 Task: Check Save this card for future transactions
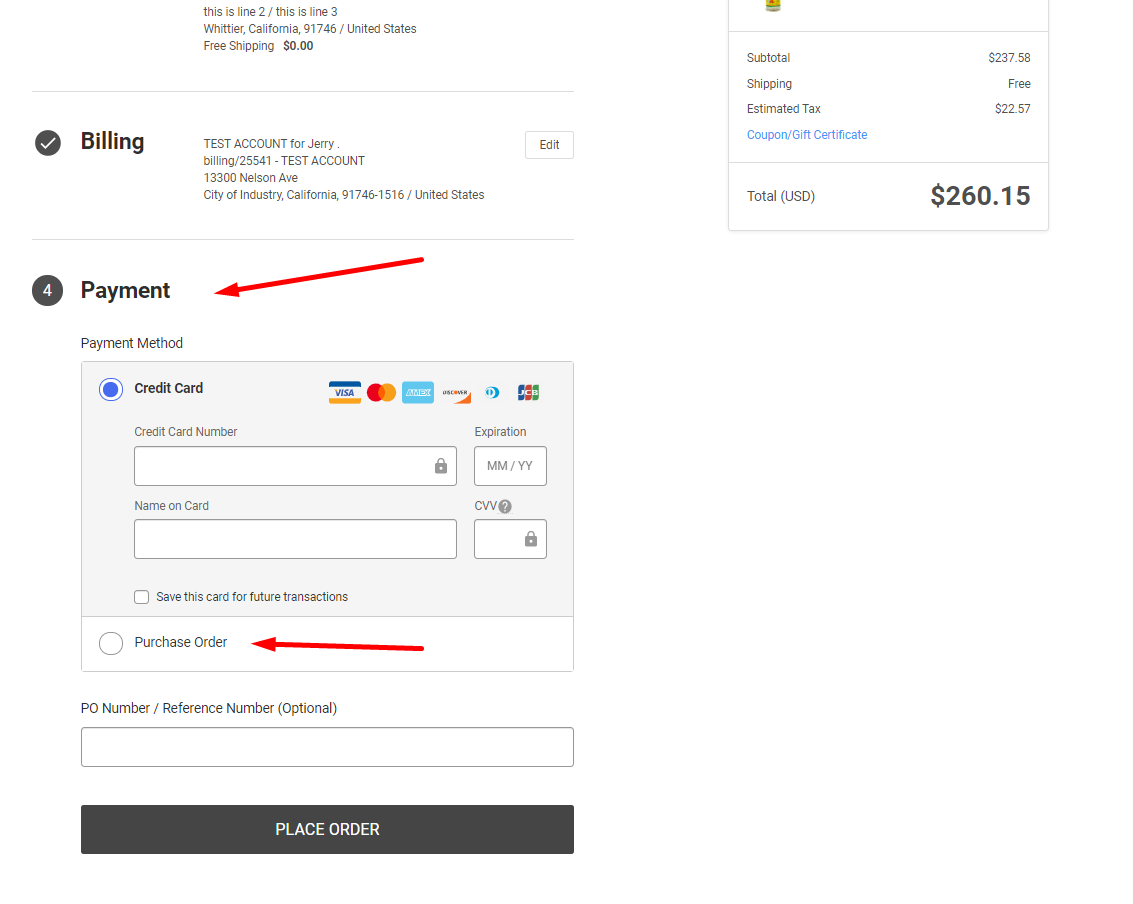142,597
